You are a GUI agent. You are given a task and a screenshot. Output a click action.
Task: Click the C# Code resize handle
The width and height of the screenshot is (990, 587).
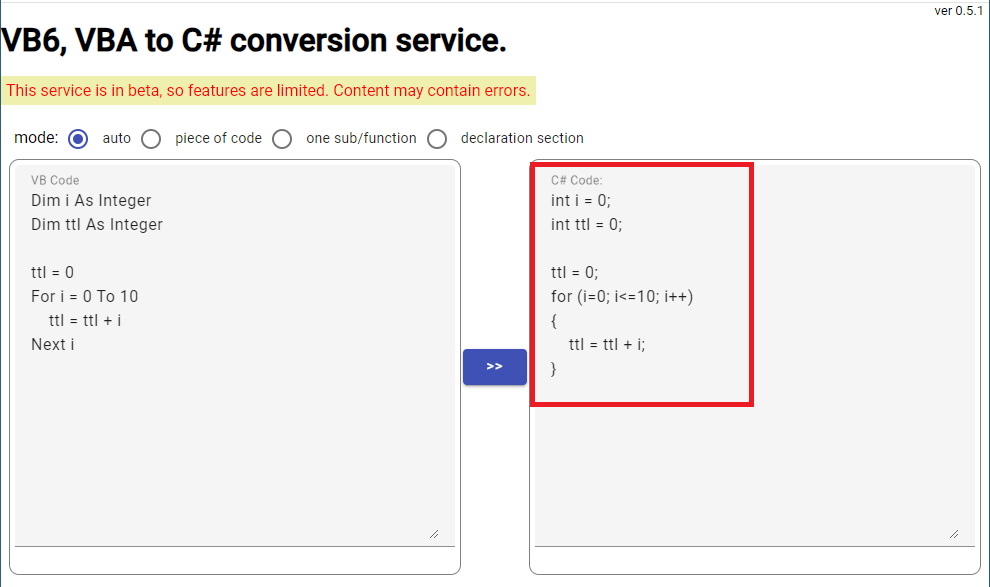pyautogui.click(x=954, y=534)
